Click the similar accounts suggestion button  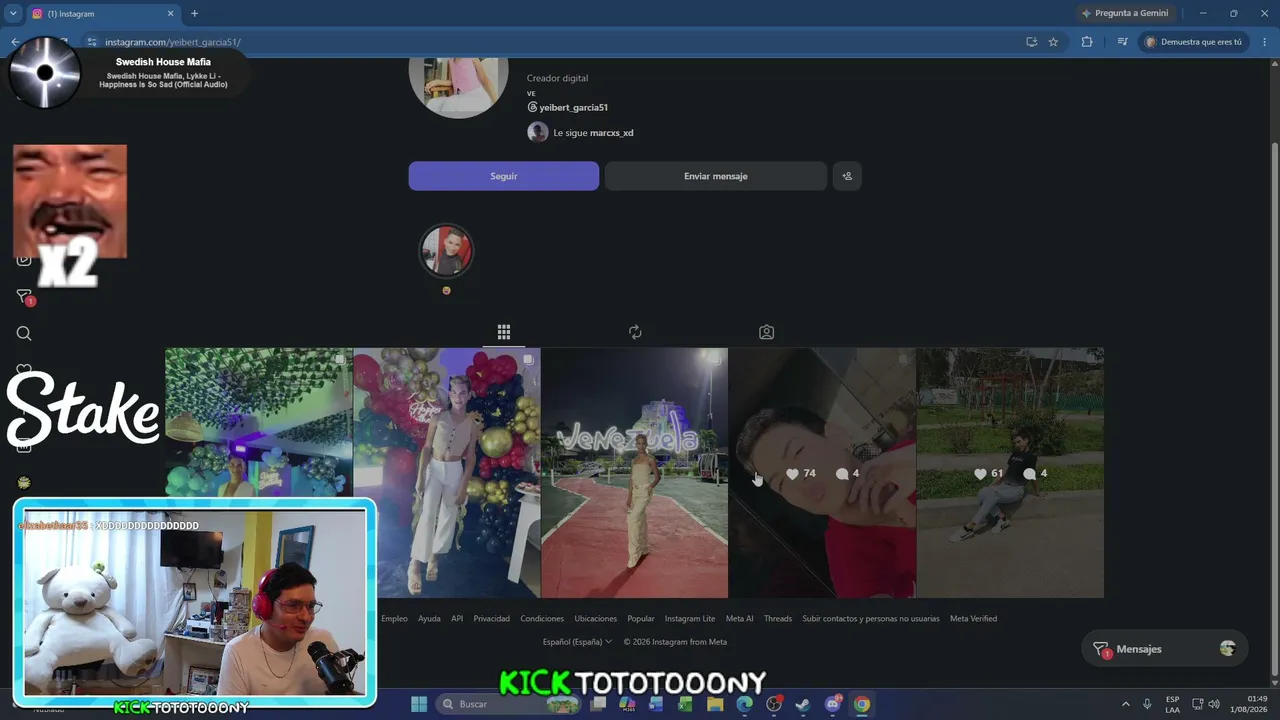coord(847,176)
